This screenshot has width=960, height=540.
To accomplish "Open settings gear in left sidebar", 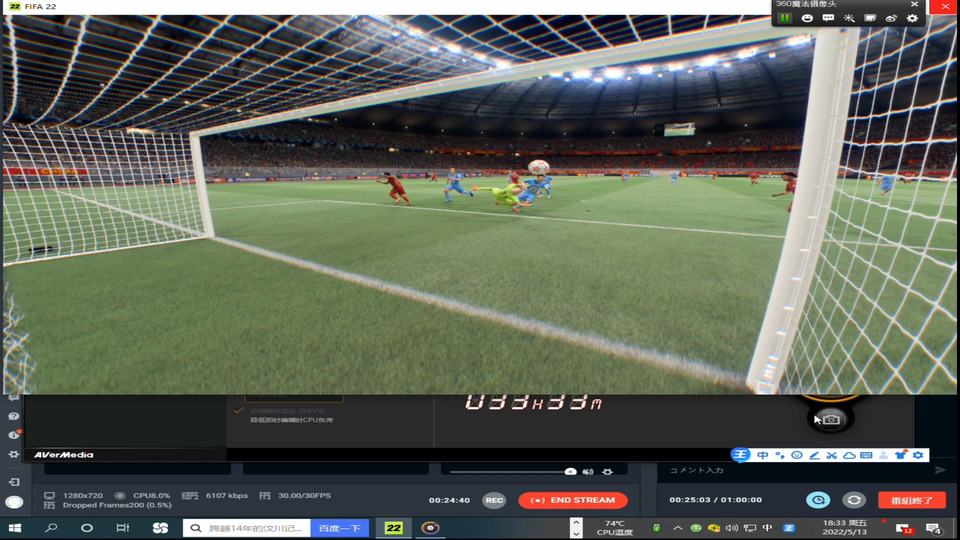I will tap(13, 454).
